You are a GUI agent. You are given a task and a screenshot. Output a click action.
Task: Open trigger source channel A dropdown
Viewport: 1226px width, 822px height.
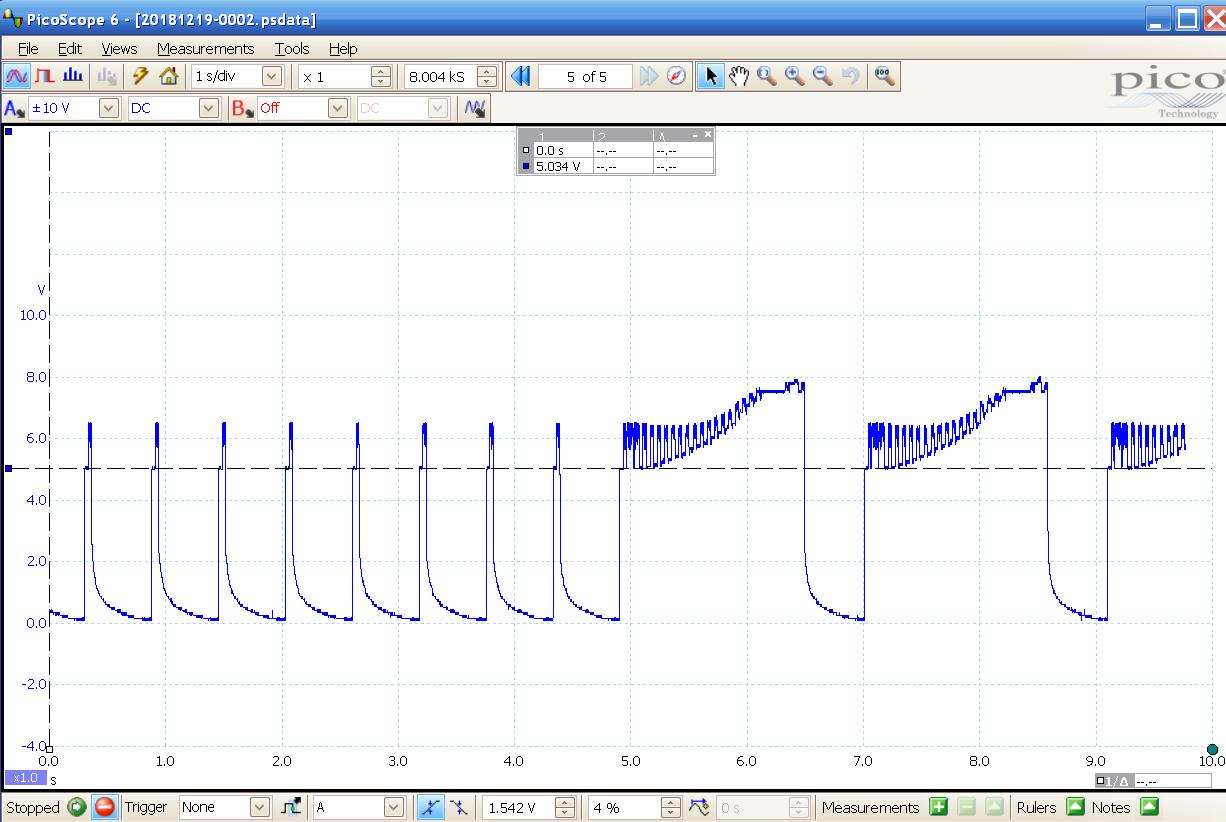pyautogui.click(x=393, y=807)
